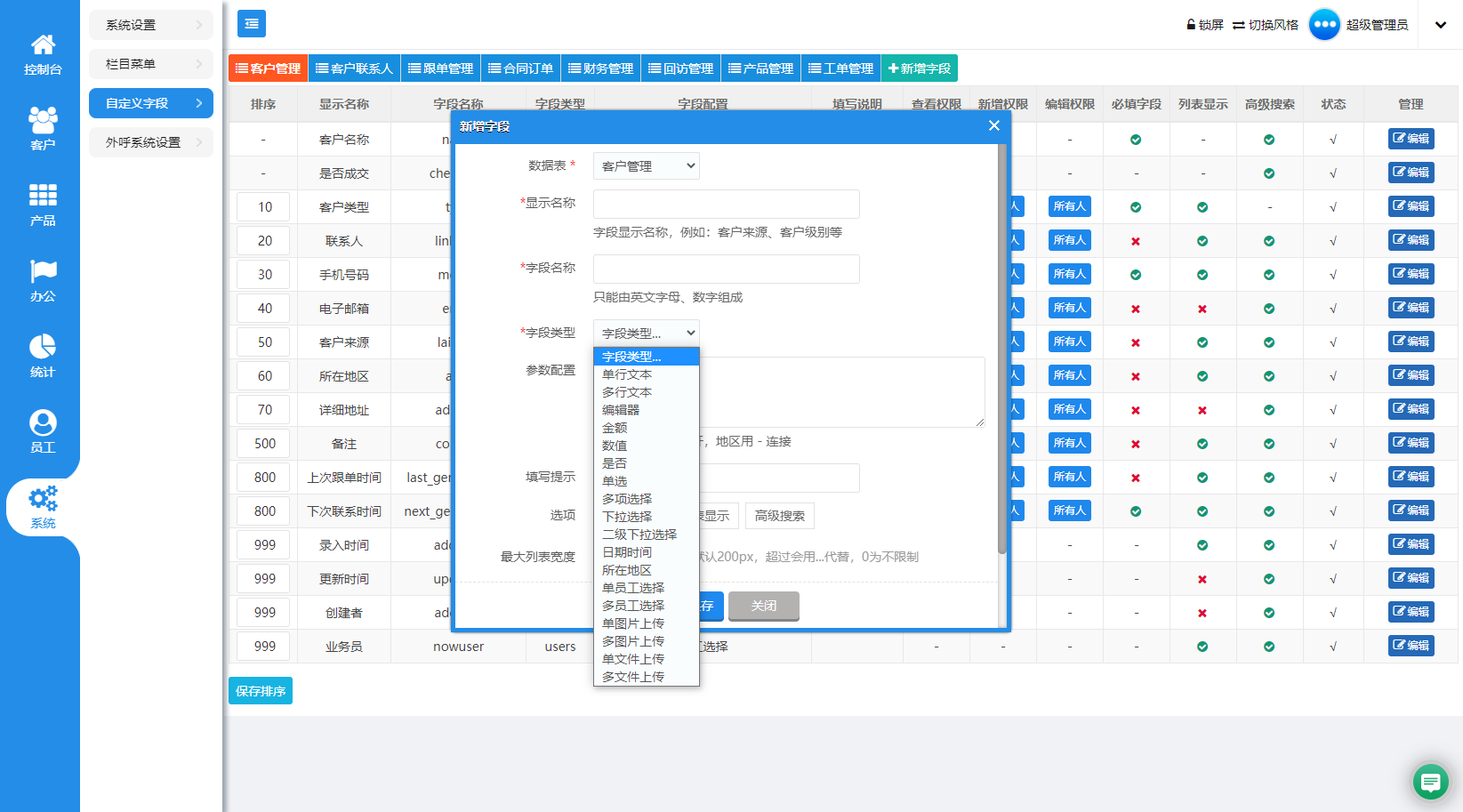1463x812 pixels.
Task: Open the 数据表 dropdown in the dialog
Action: click(646, 165)
